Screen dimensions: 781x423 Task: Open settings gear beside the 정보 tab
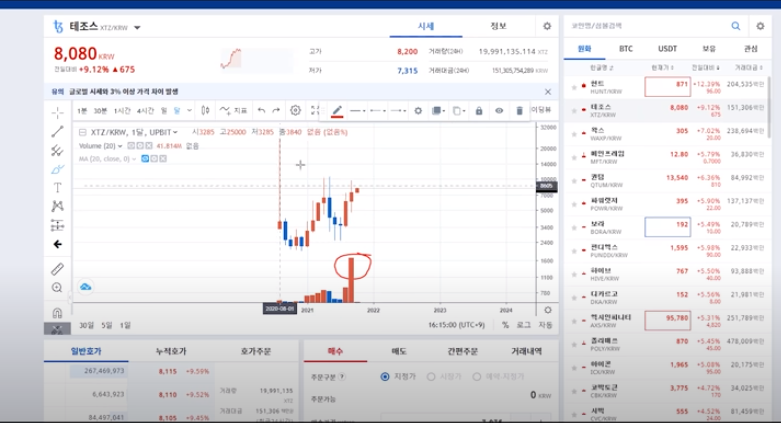click(547, 26)
